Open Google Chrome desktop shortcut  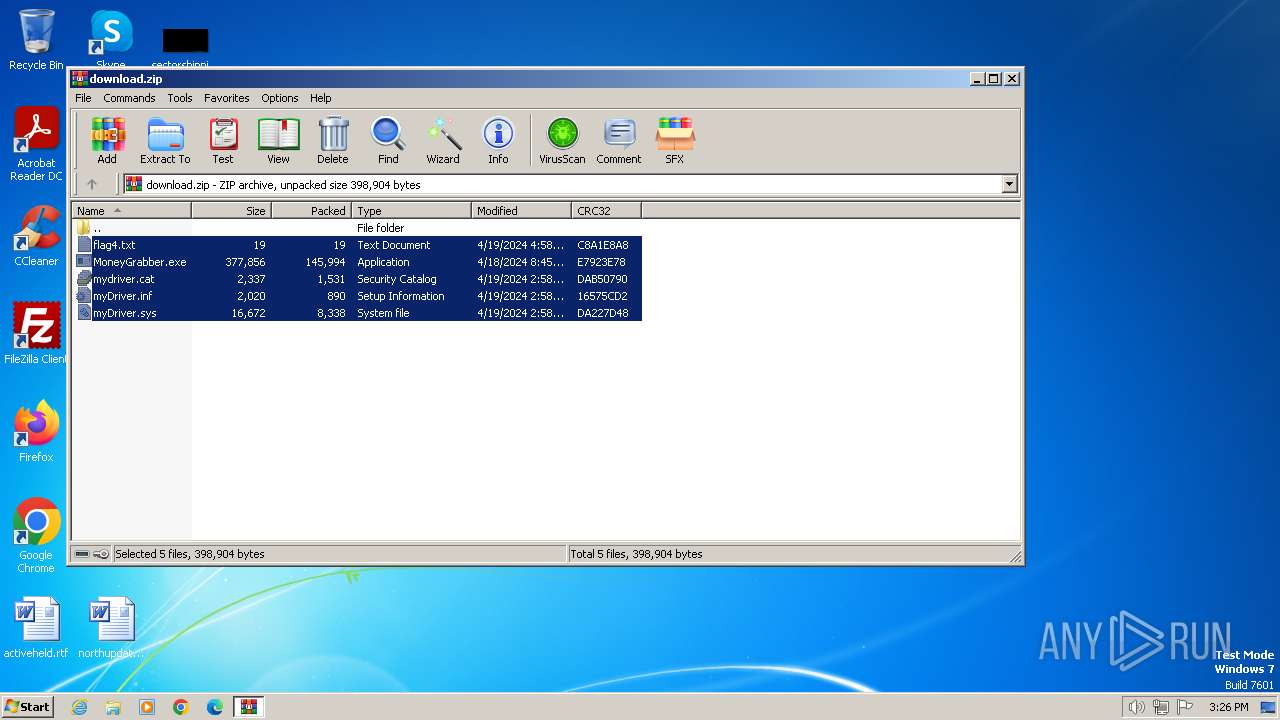tap(36, 536)
